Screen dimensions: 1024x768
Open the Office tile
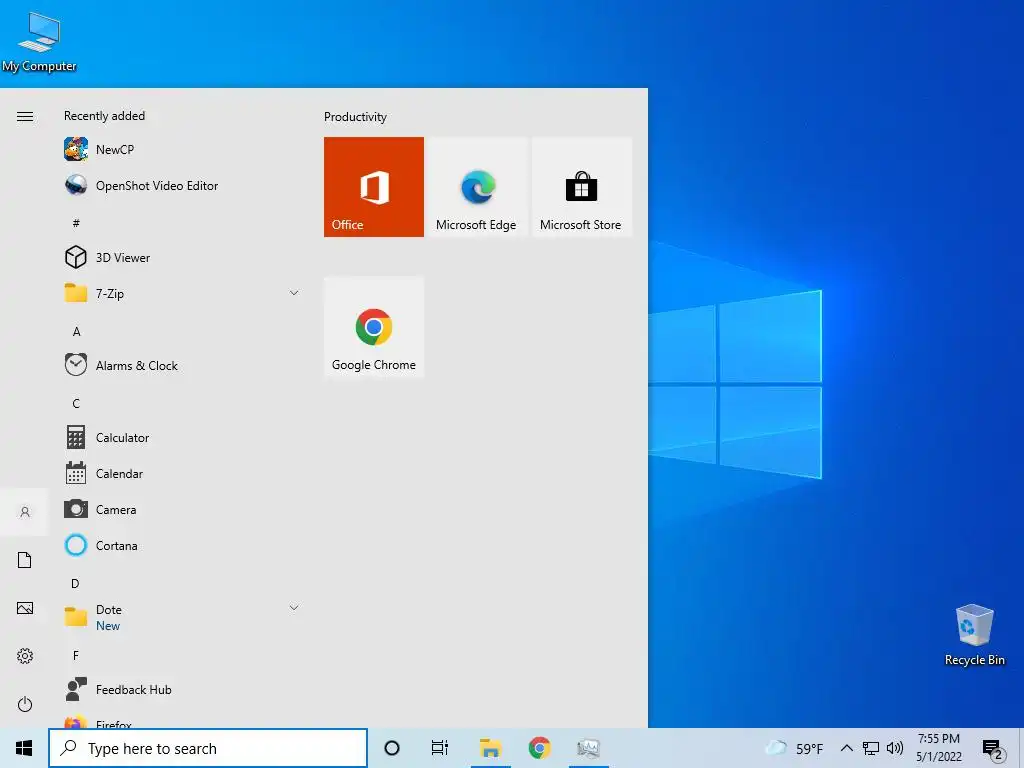pos(374,187)
